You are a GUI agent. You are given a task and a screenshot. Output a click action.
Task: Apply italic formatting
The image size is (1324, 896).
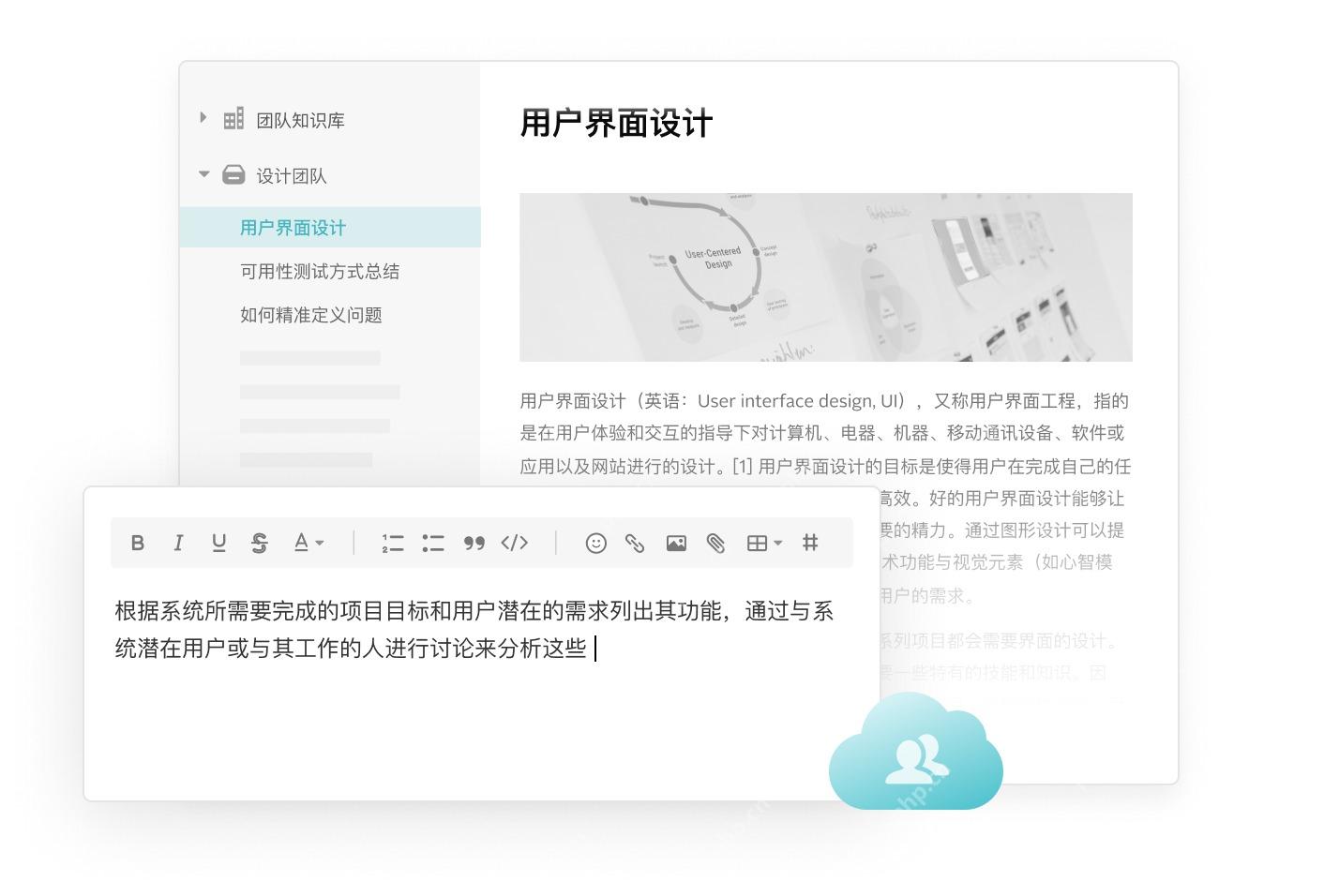tap(178, 543)
